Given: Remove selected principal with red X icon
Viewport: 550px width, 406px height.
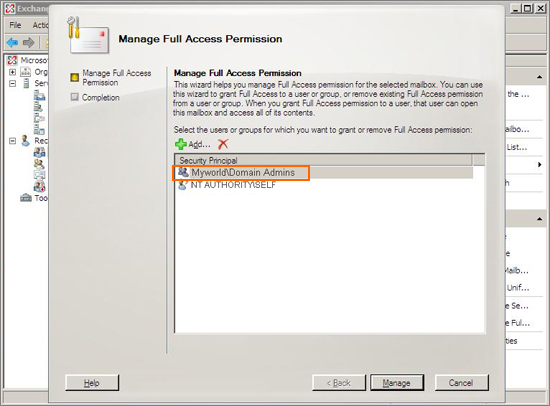Looking at the screenshot, I should point(223,144).
